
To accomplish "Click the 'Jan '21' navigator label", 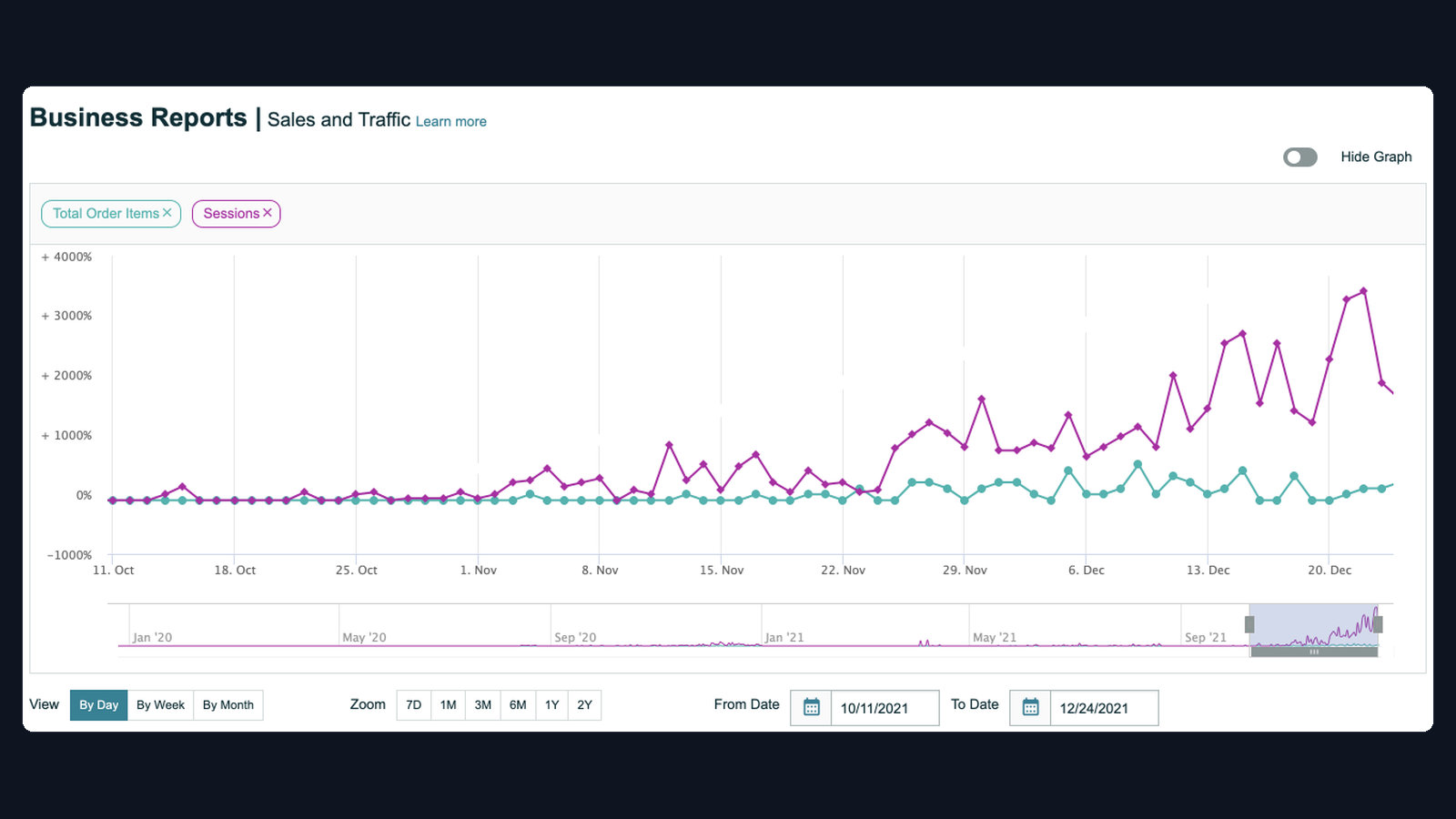I will (x=784, y=638).
